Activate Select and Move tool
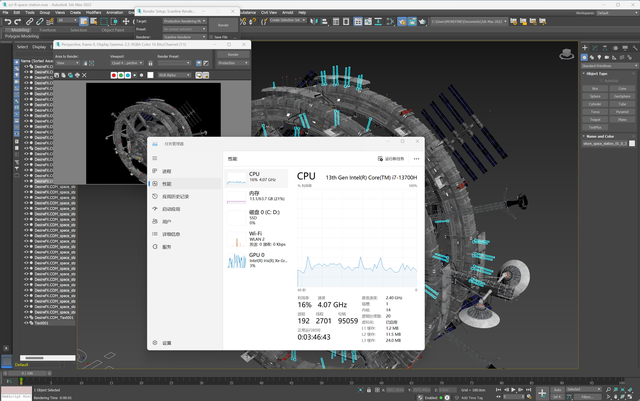Screen dimensions: 640x401 click(126, 22)
